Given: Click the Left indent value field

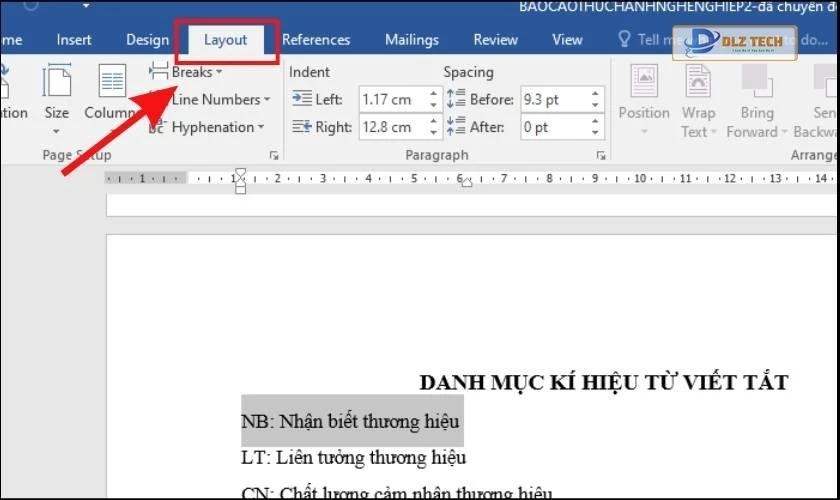Looking at the screenshot, I should pos(391,100).
